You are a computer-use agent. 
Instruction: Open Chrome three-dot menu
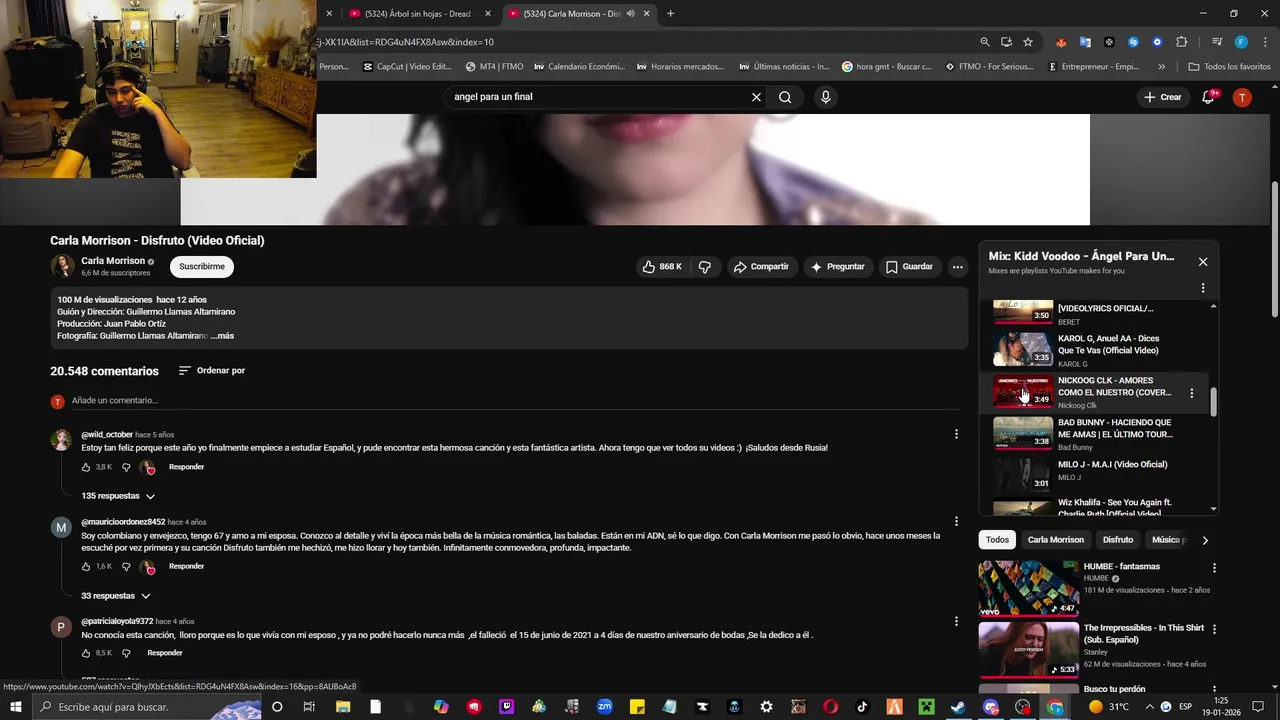tap(1263, 42)
